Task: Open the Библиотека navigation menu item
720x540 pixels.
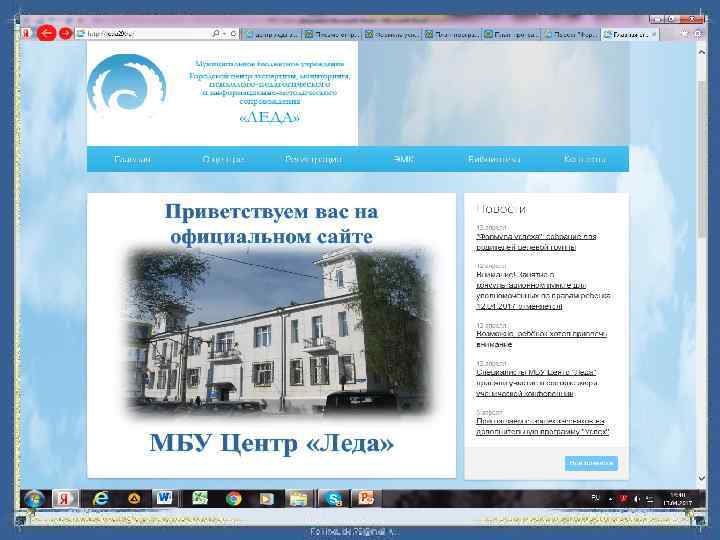Action: (x=494, y=159)
